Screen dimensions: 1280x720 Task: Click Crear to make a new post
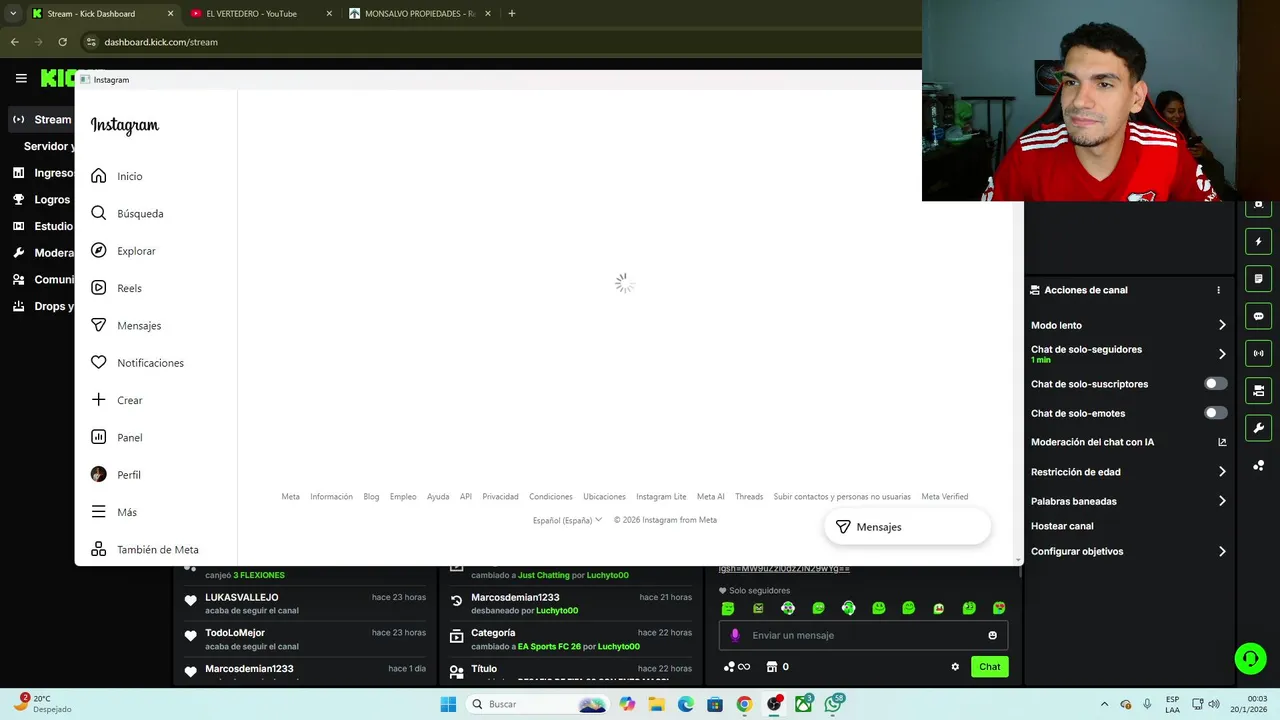tap(117, 400)
